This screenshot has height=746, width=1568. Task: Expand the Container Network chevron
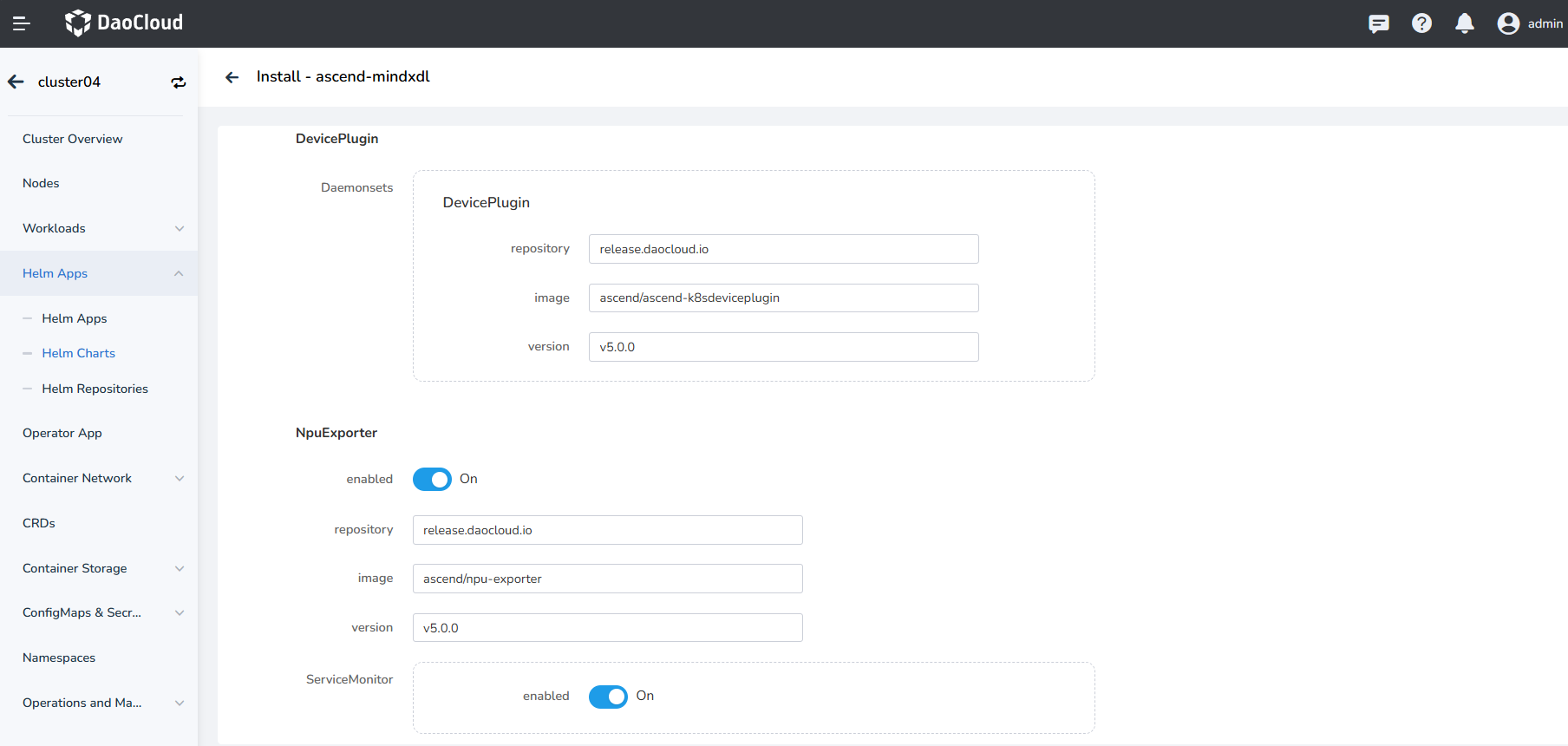coord(180,479)
